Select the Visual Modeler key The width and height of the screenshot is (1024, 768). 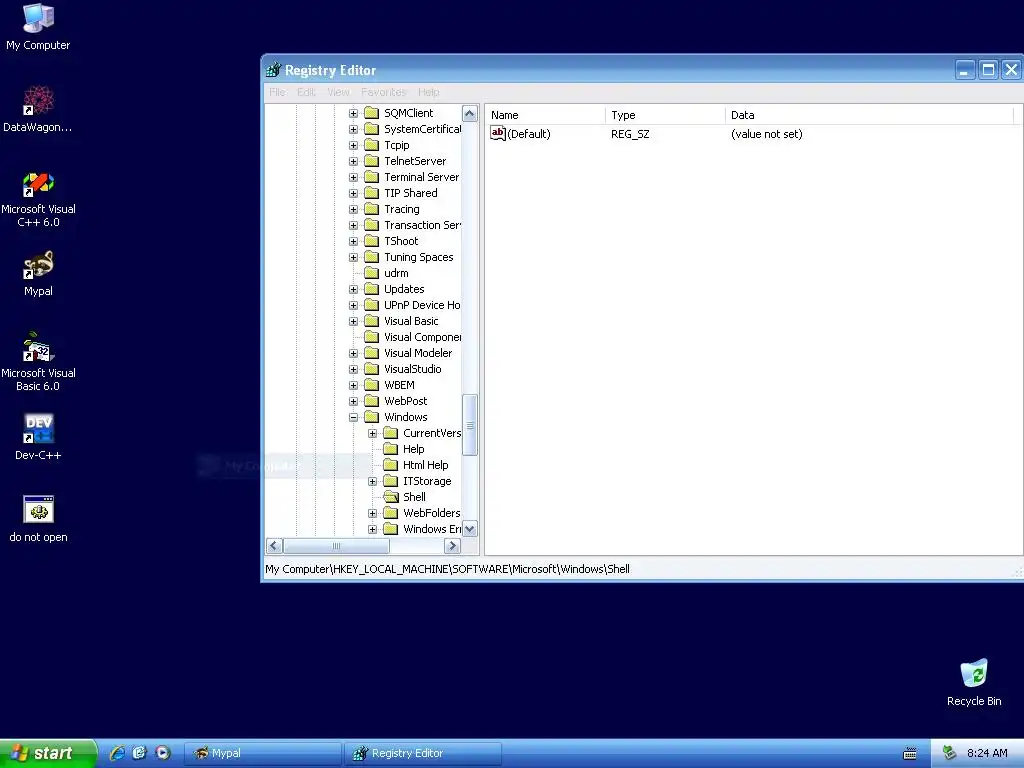(418, 353)
